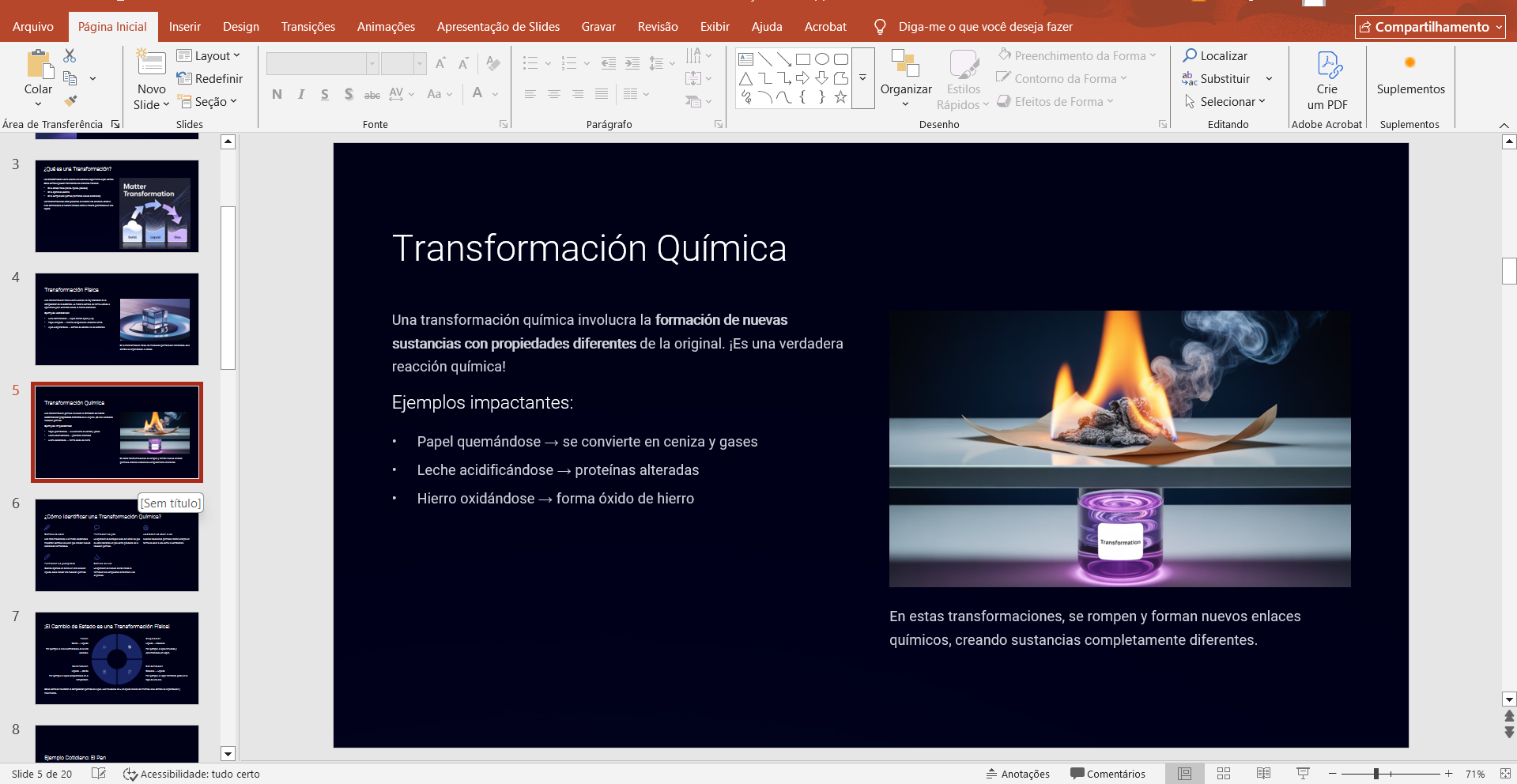This screenshot has width=1517, height=784.
Task: Center the paragraph text
Action: (x=554, y=94)
